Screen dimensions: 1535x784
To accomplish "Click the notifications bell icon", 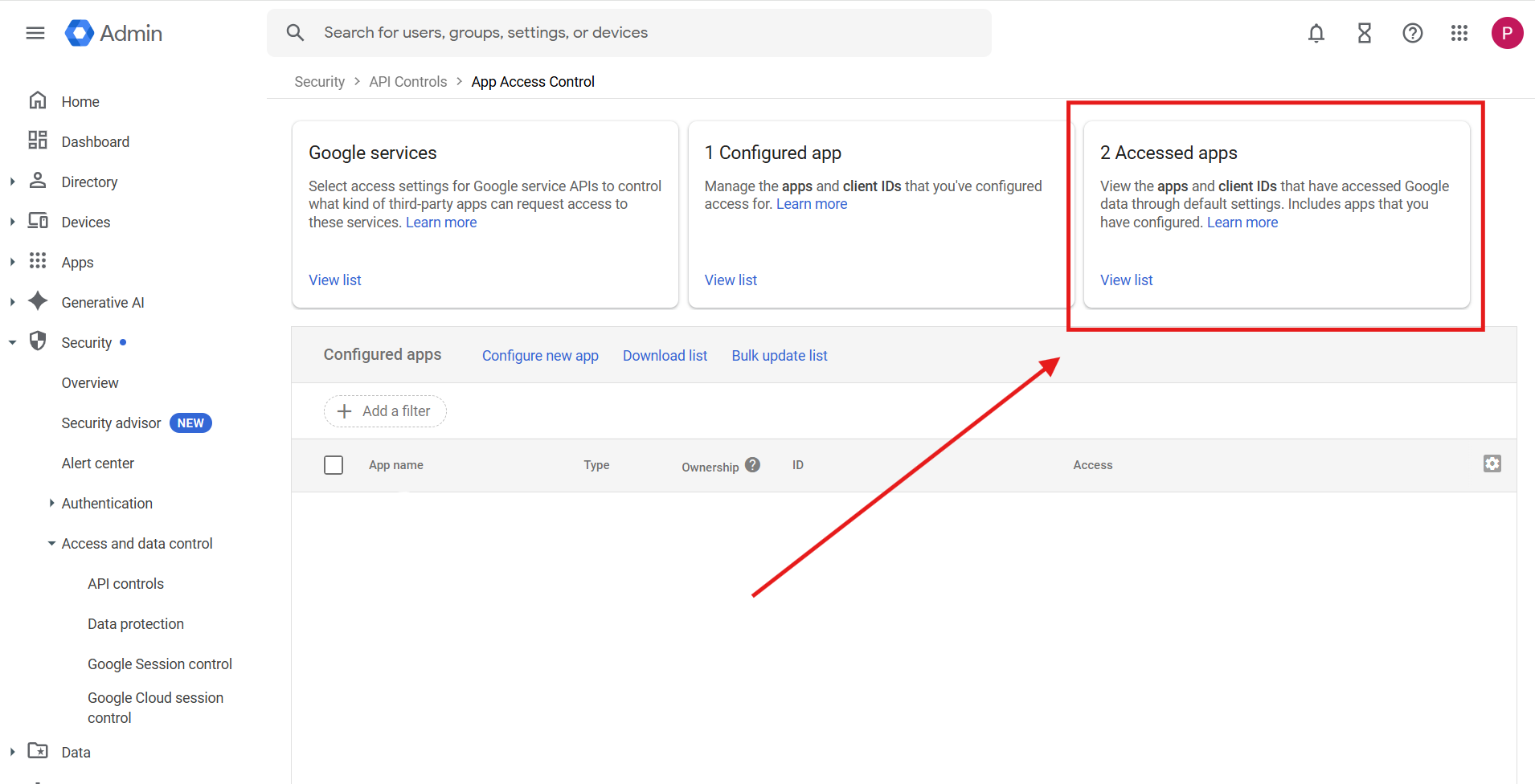I will pyautogui.click(x=1316, y=33).
